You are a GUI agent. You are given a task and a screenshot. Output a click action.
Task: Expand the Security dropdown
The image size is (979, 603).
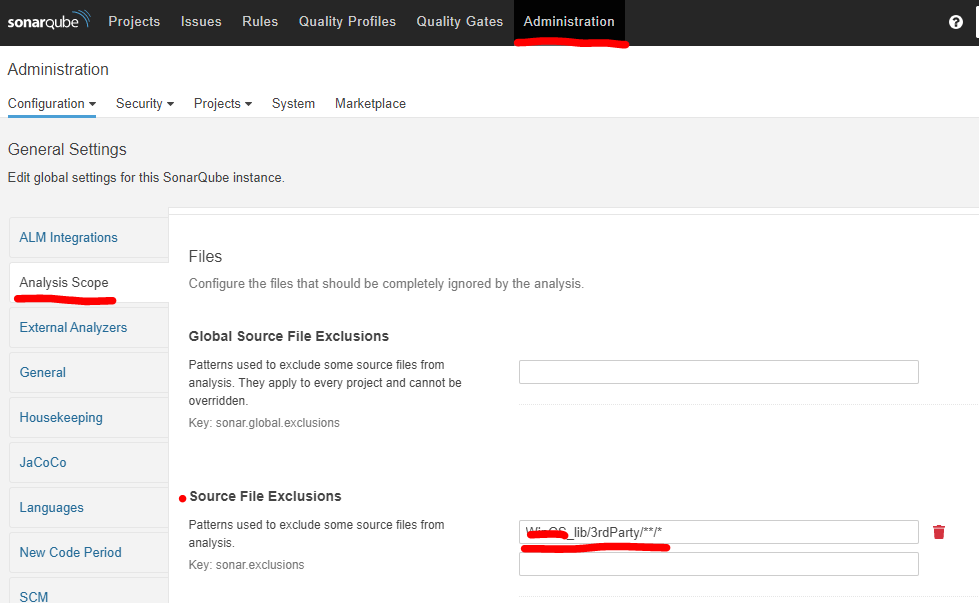click(x=145, y=104)
